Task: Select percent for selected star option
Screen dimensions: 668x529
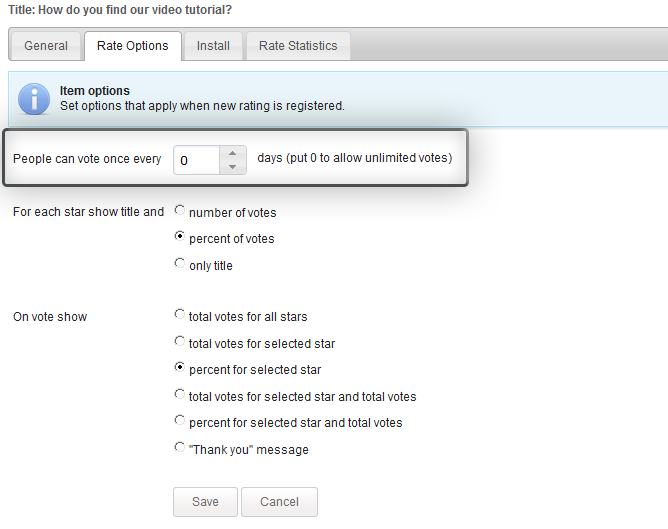Action: click(180, 367)
